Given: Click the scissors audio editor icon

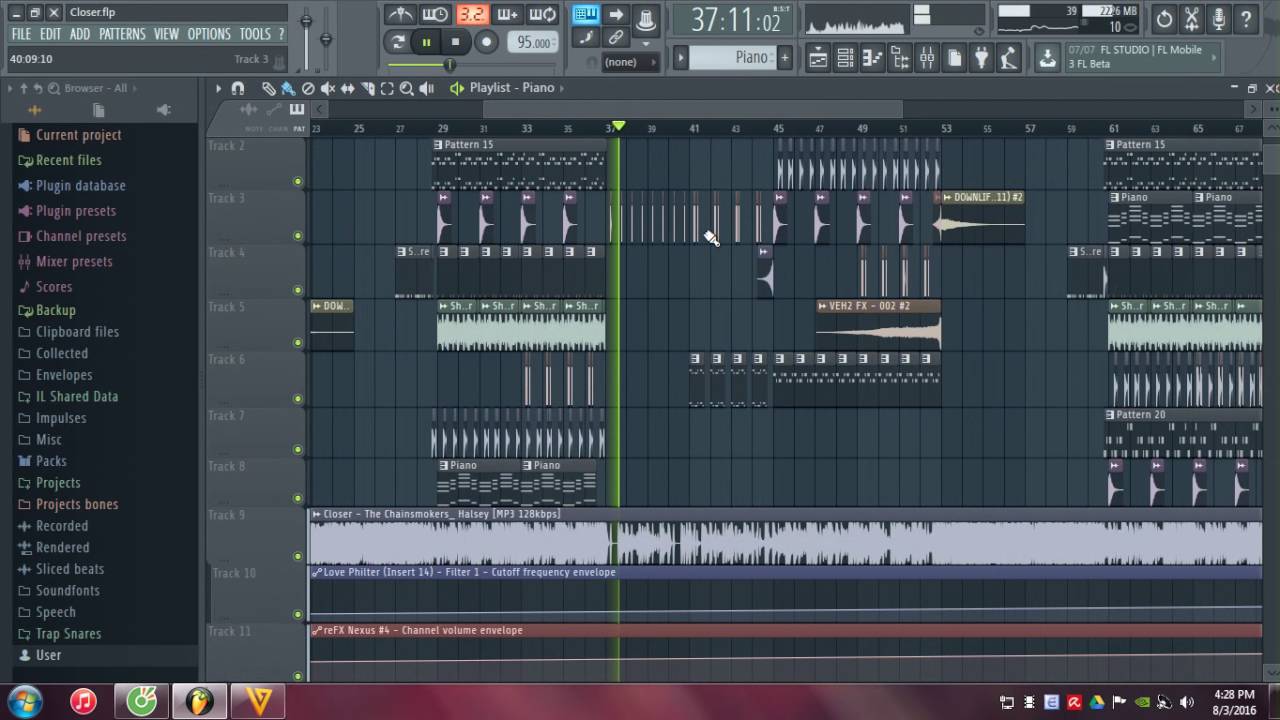Looking at the screenshot, I should [1192, 18].
